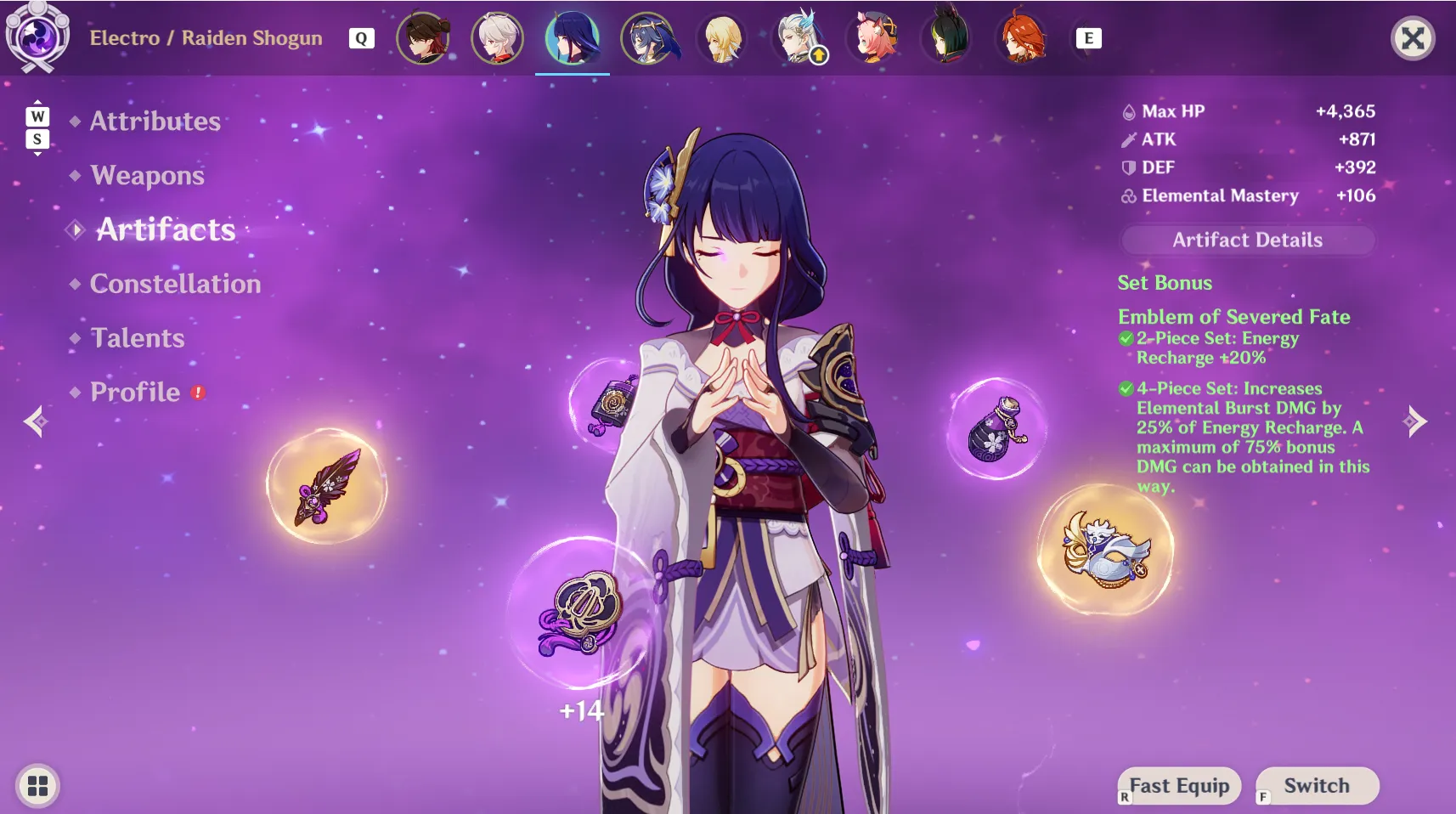Select the Artifacts menu entry

pyautogui.click(x=166, y=229)
